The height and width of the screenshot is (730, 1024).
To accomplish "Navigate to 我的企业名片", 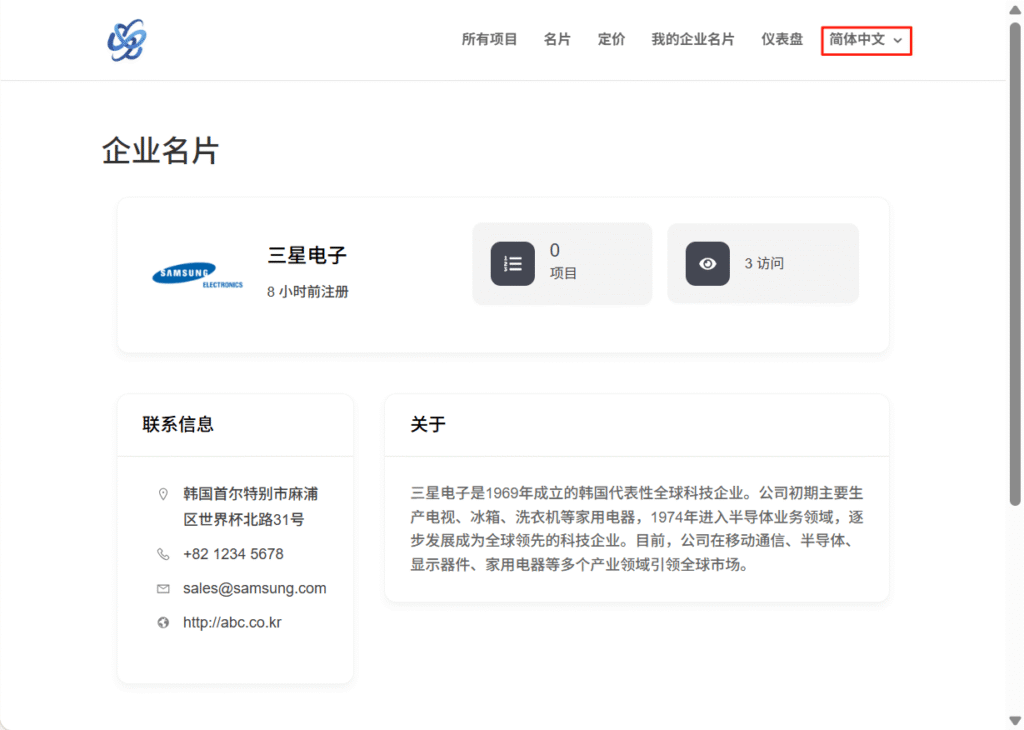I will pos(692,40).
